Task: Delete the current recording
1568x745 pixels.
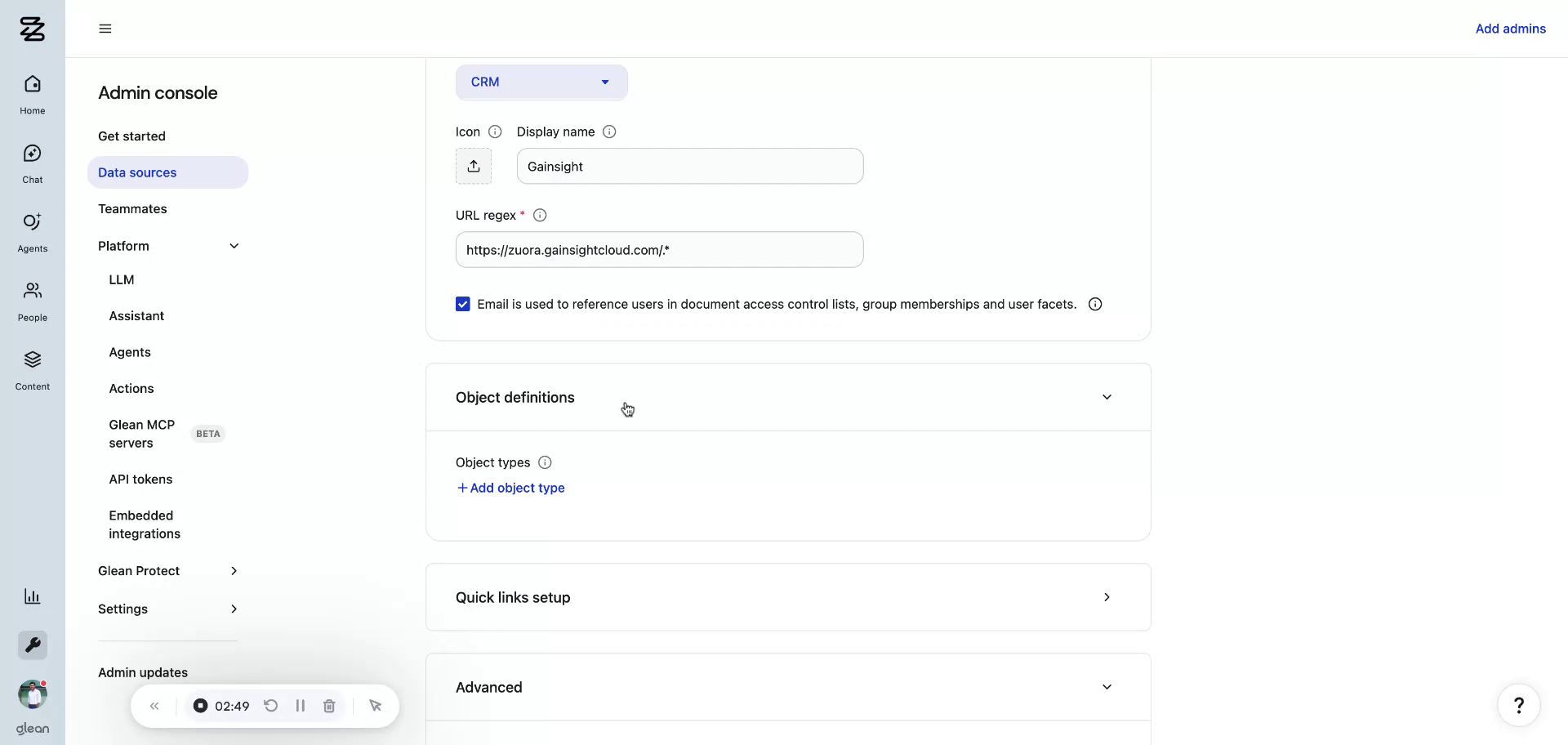Action: tap(329, 706)
